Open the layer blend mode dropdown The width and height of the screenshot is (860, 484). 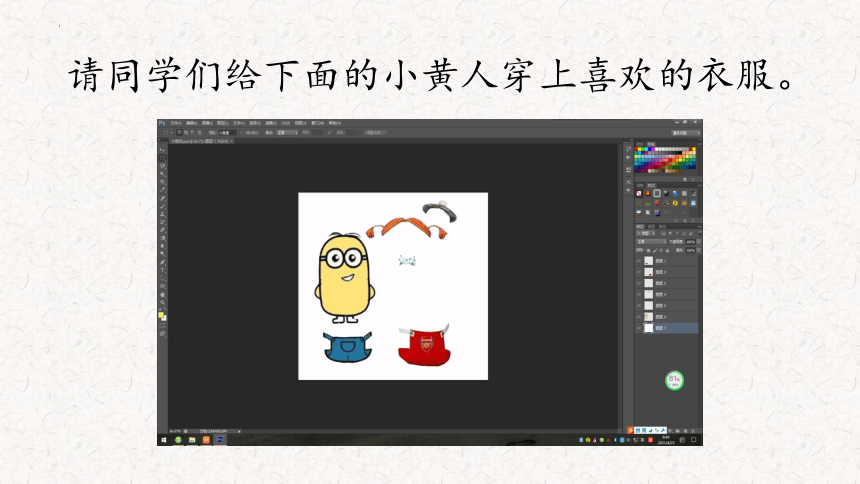coord(651,241)
